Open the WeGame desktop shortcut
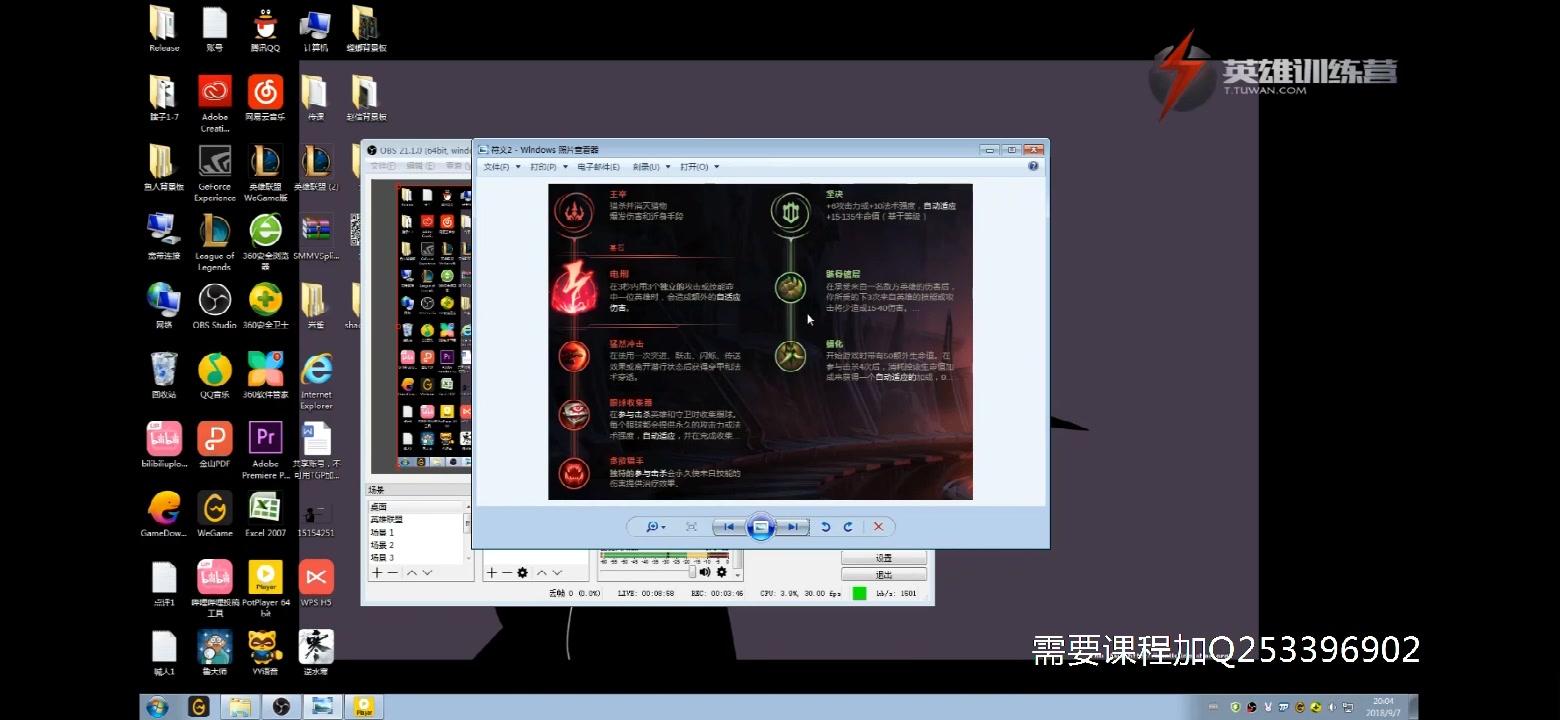Image resolution: width=1560 pixels, height=720 pixels. point(215,514)
